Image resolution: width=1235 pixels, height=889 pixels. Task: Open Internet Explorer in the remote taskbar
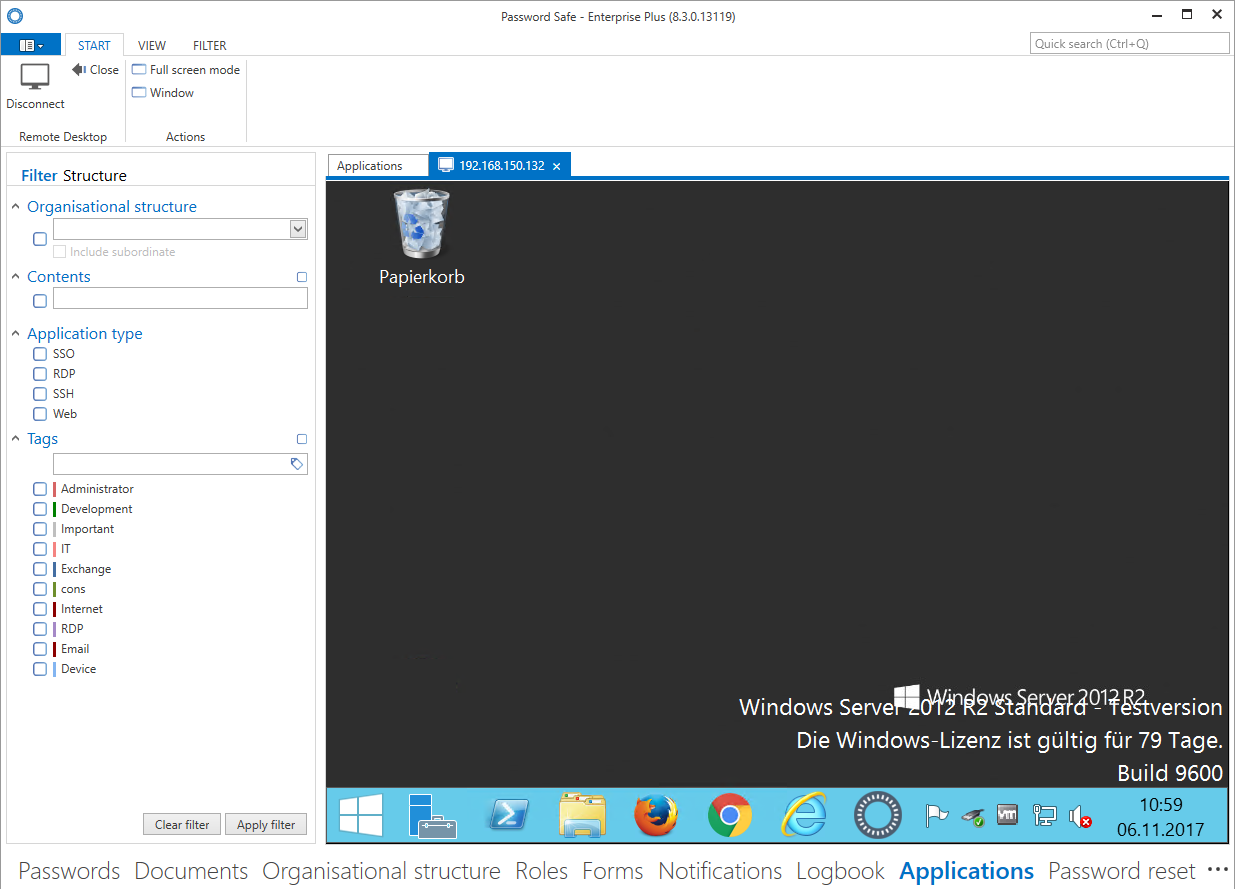pyautogui.click(x=803, y=816)
